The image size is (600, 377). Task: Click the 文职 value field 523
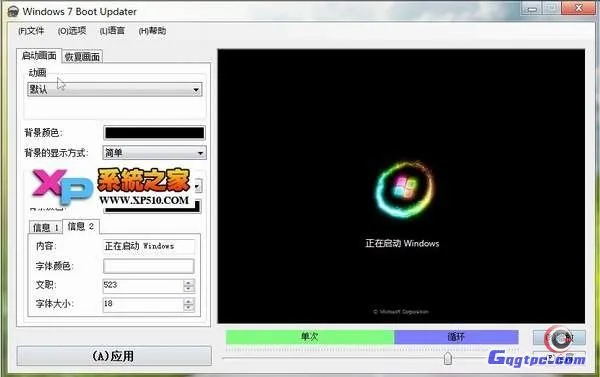[x=143, y=285]
